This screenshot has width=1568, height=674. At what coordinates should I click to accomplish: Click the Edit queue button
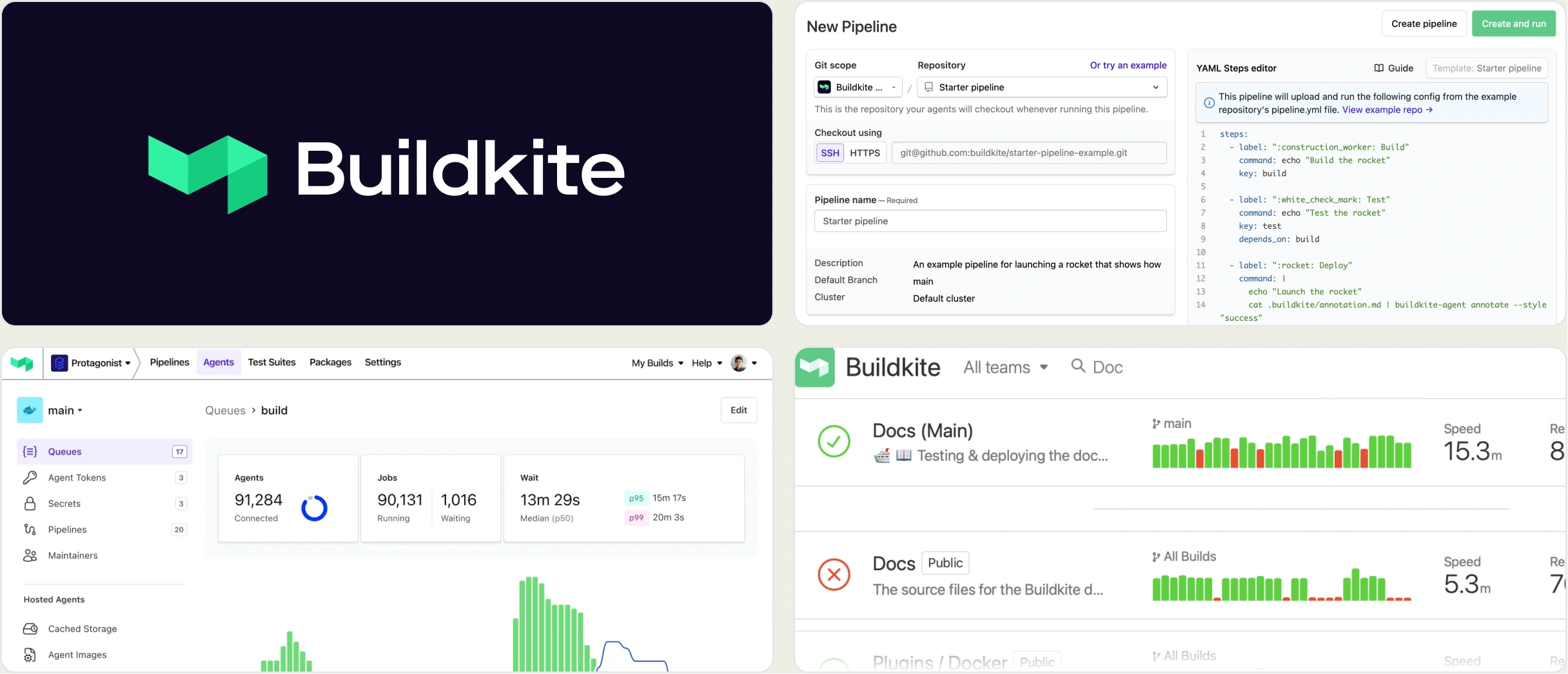[738, 410]
